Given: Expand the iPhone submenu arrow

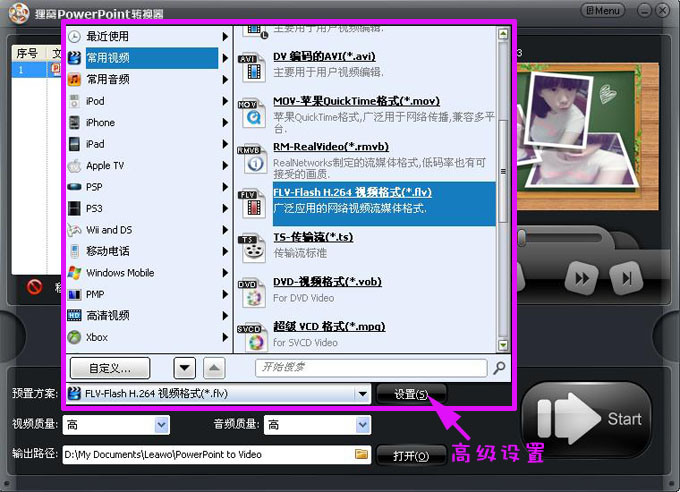Looking at the screenshot, I should coord(225,122).
